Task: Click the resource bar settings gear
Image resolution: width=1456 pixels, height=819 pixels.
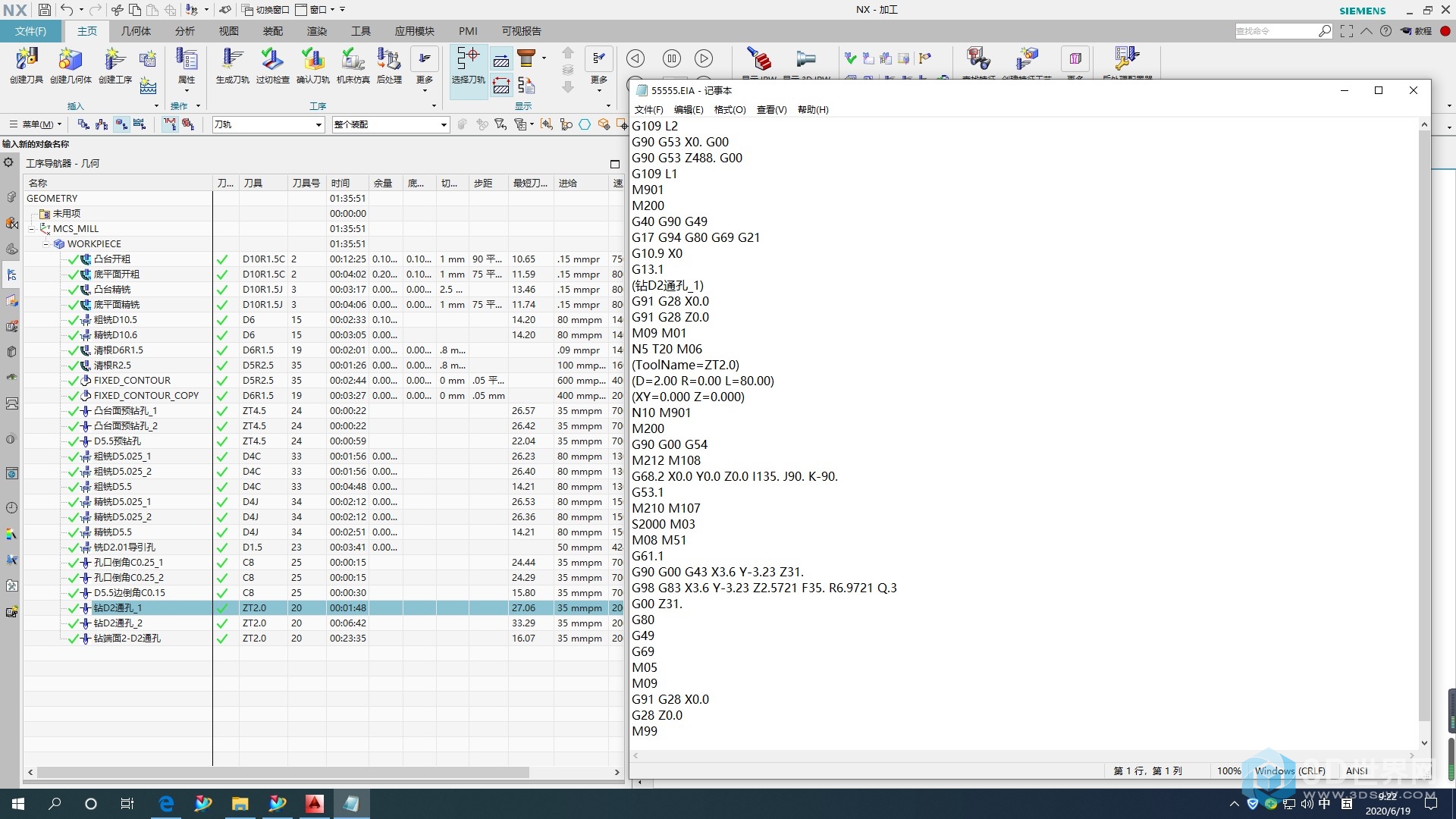Action: pyautogui.click(x=8, y=162)
